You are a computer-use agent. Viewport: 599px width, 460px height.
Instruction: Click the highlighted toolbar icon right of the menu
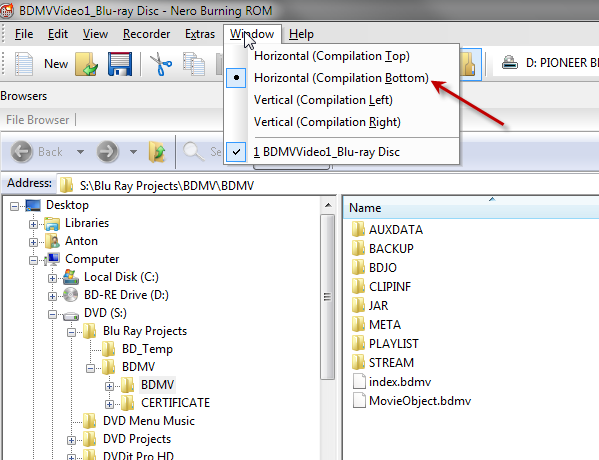point(469,64)
